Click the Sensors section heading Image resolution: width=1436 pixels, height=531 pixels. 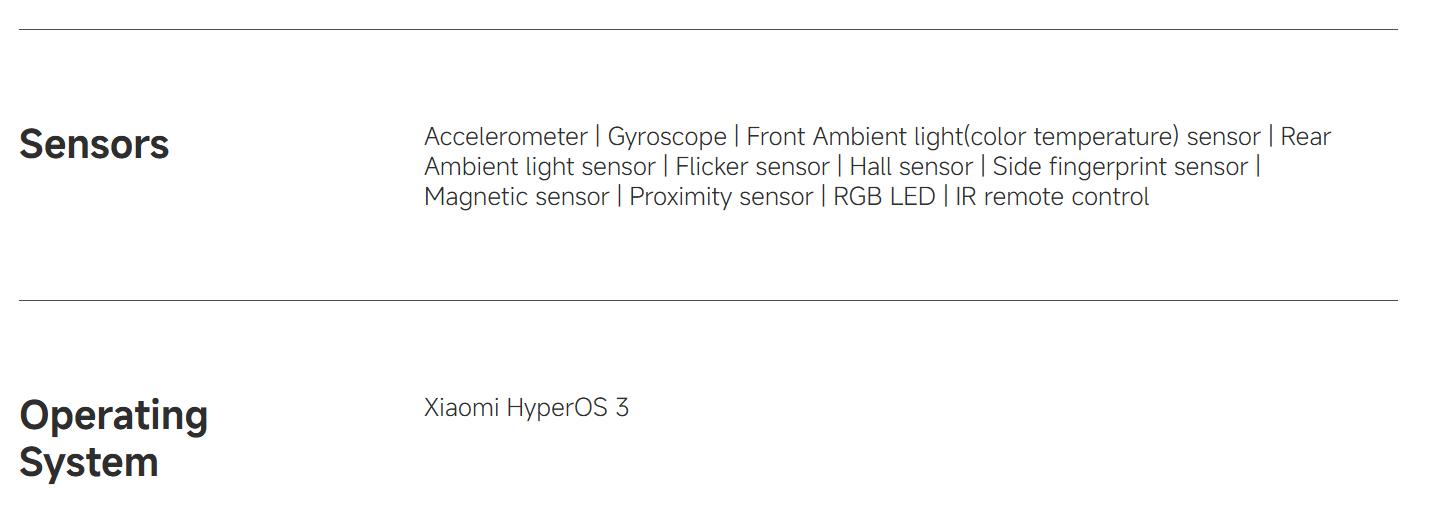click(x=94, y=144)
